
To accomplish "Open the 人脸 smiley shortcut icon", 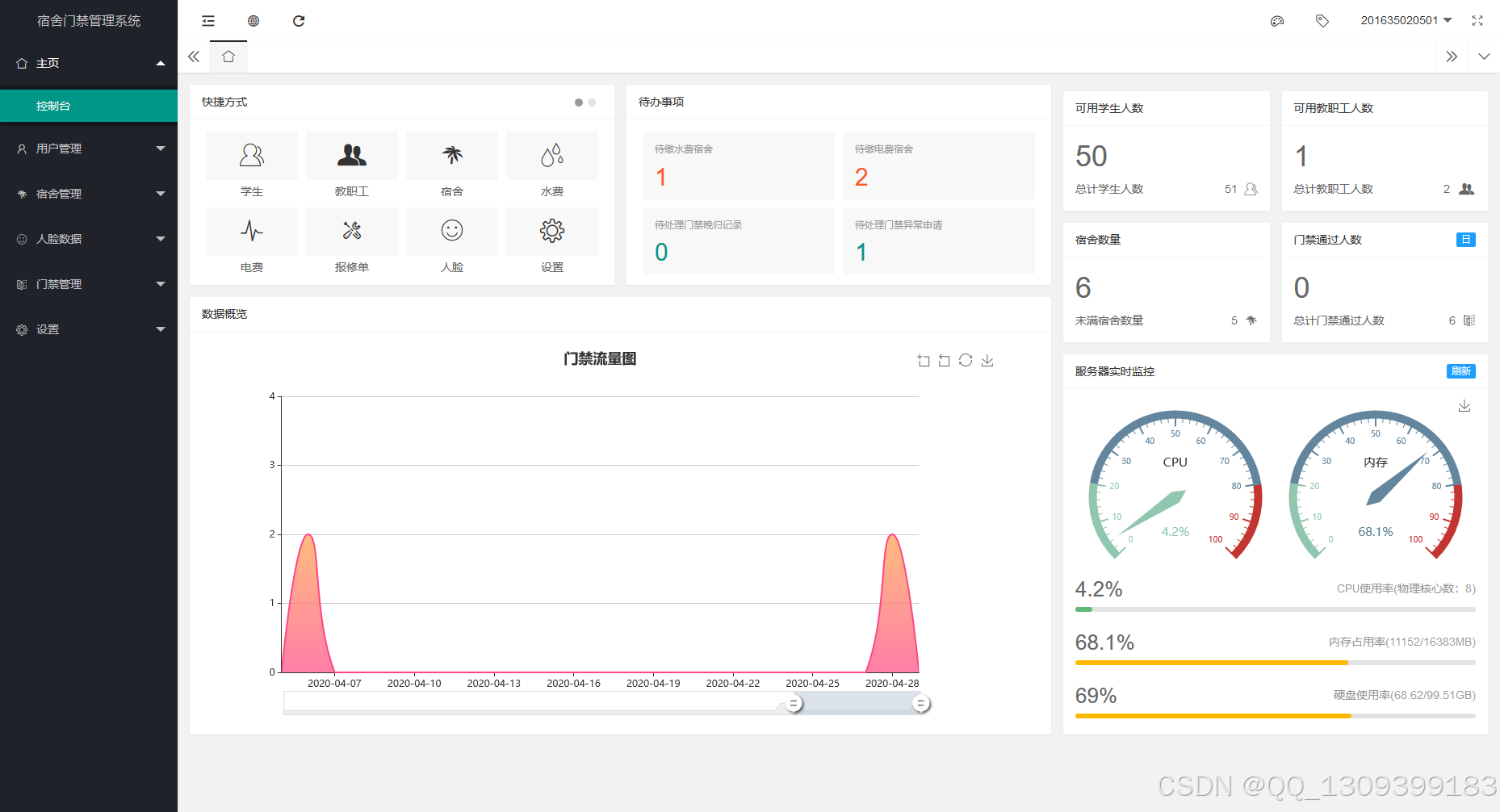I will click(x=452, y=231).
